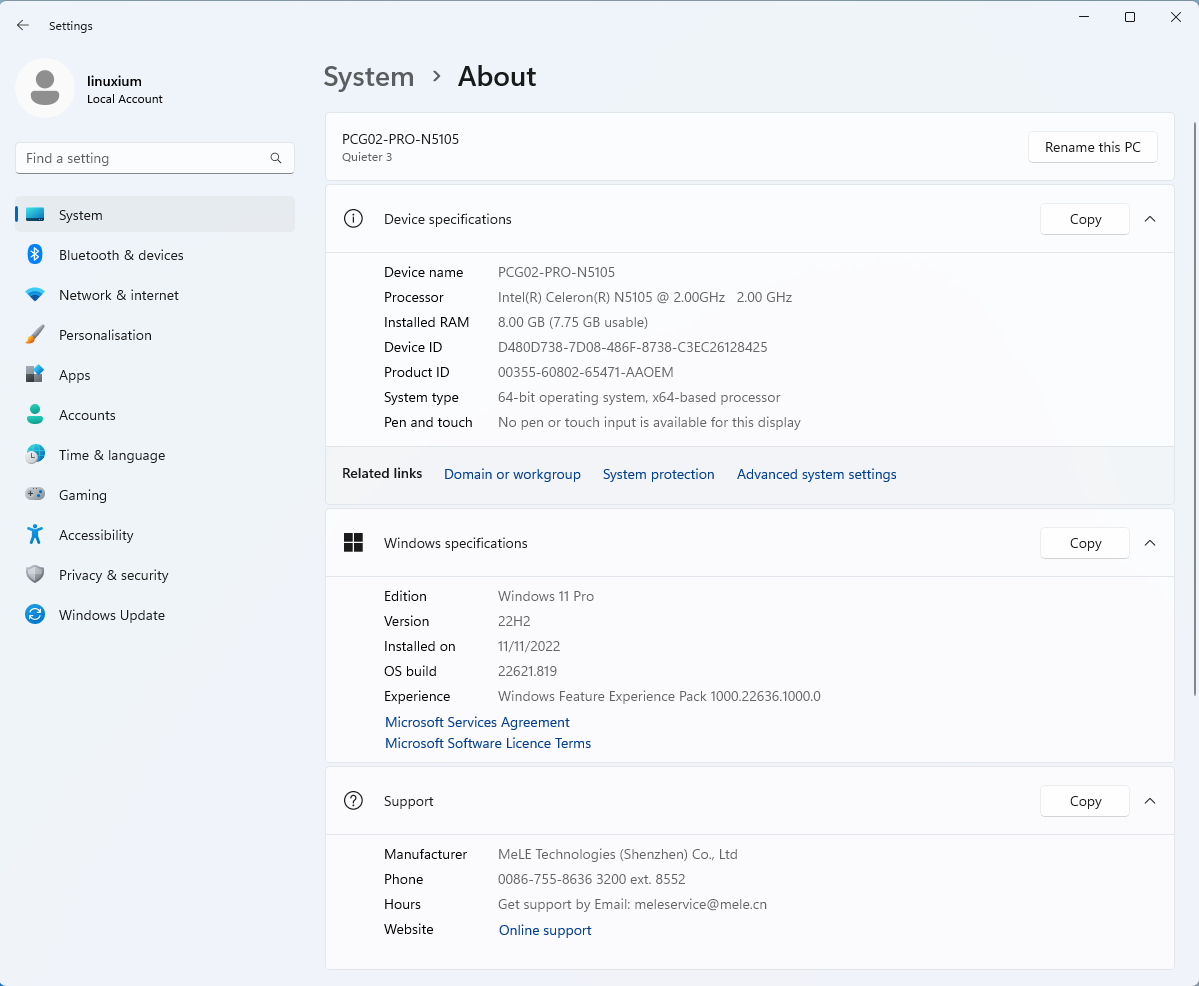
Task: Select Privacy & security
Action: click(154, 574)
